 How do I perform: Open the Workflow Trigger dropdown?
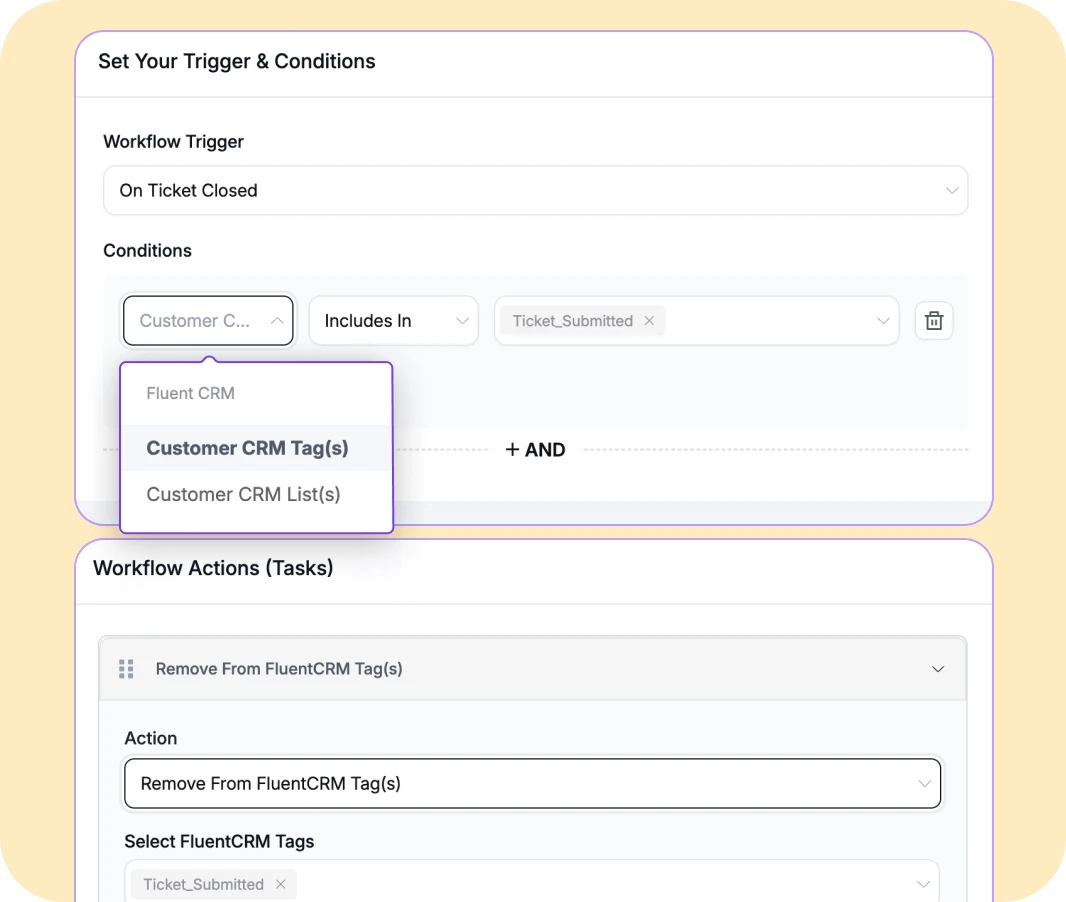(535, 190)
